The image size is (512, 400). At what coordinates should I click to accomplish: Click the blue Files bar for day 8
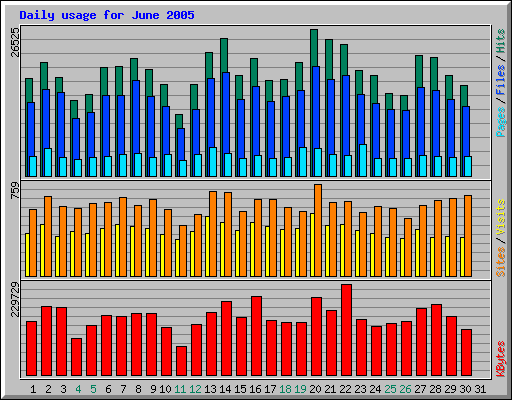136,117
